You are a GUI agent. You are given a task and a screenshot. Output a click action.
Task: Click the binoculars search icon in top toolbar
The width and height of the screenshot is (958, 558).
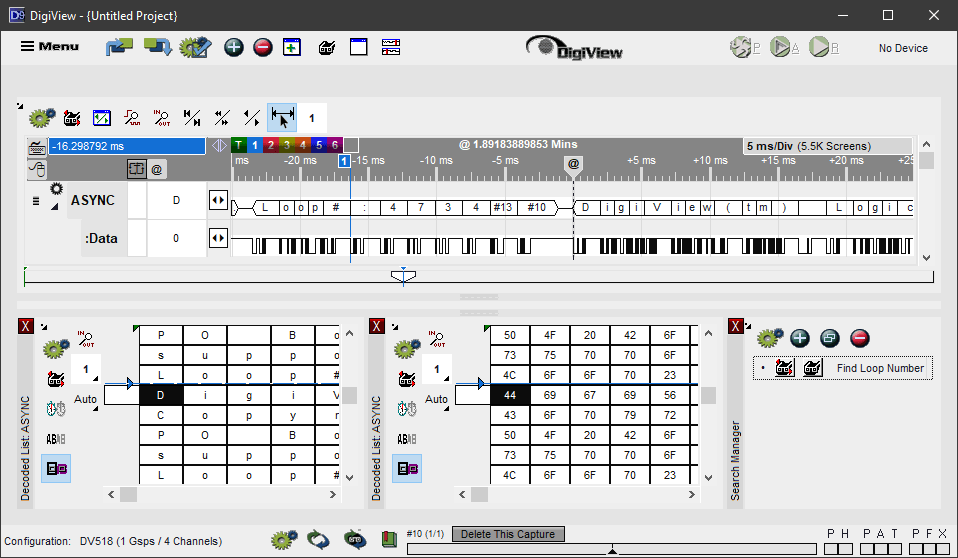326,47
